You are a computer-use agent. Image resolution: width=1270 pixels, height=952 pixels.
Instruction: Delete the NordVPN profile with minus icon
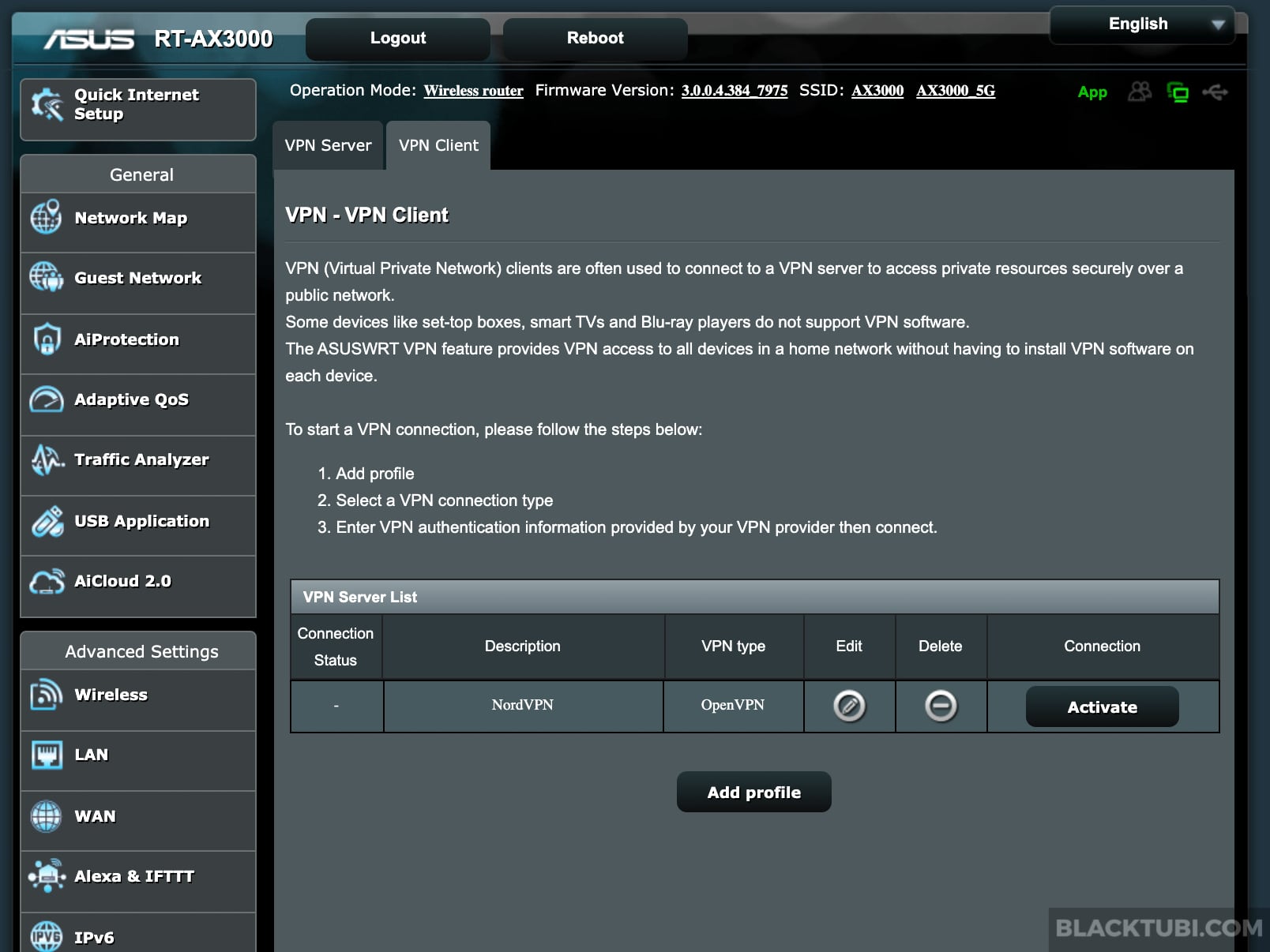coord(940,706)
